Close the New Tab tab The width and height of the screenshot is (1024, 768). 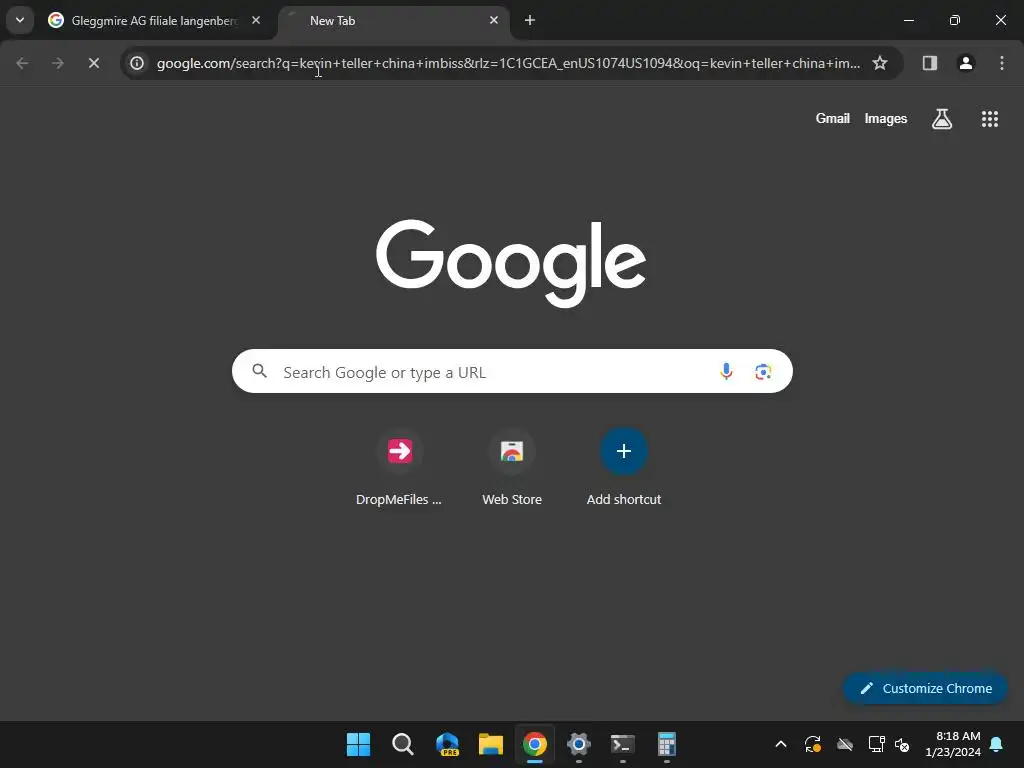494,20
